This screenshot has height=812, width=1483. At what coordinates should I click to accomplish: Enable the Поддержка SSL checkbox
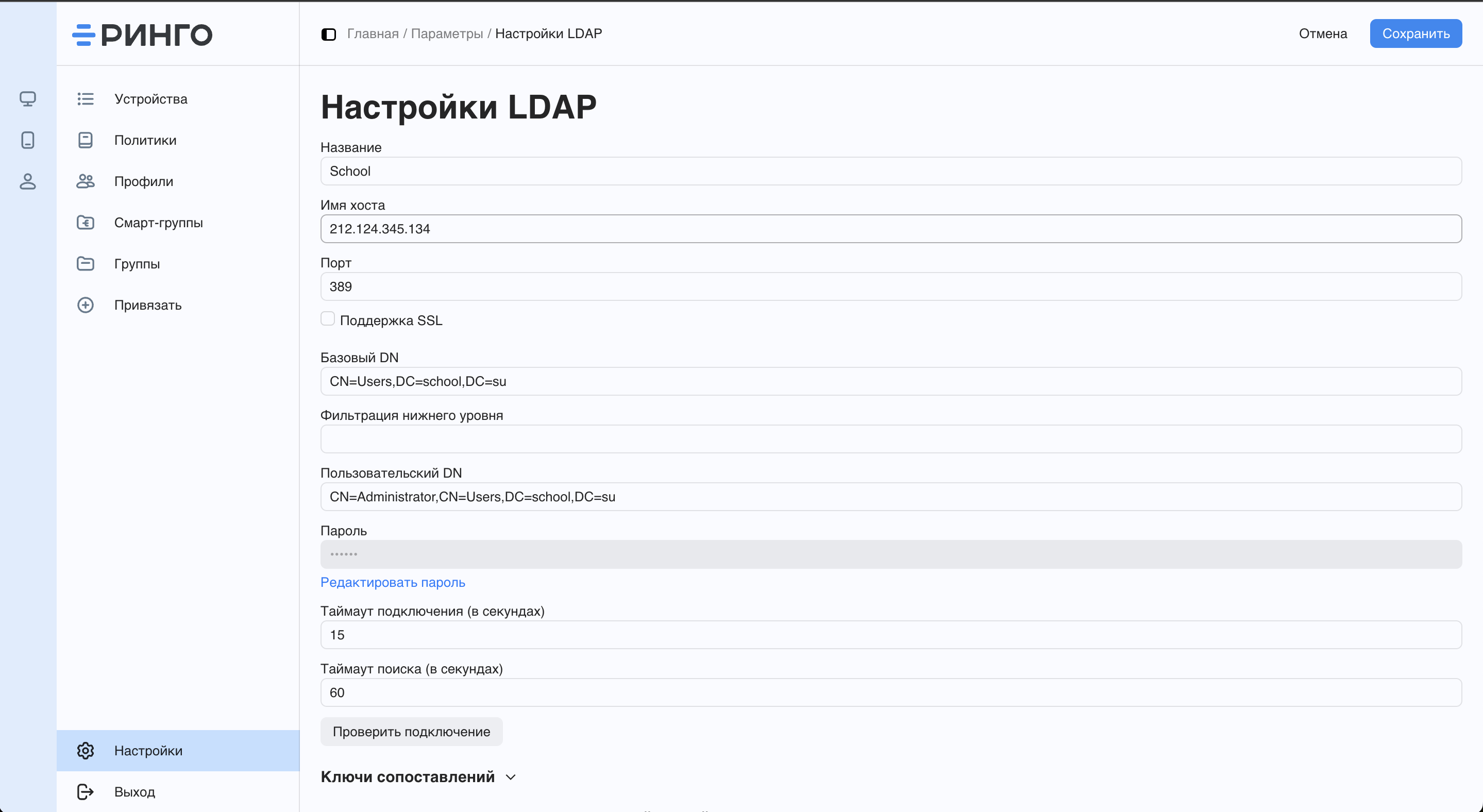point(328,319)
